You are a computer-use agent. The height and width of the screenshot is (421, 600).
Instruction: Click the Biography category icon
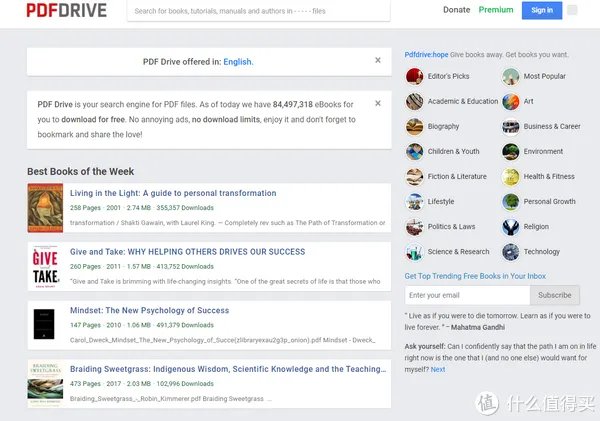414,127
